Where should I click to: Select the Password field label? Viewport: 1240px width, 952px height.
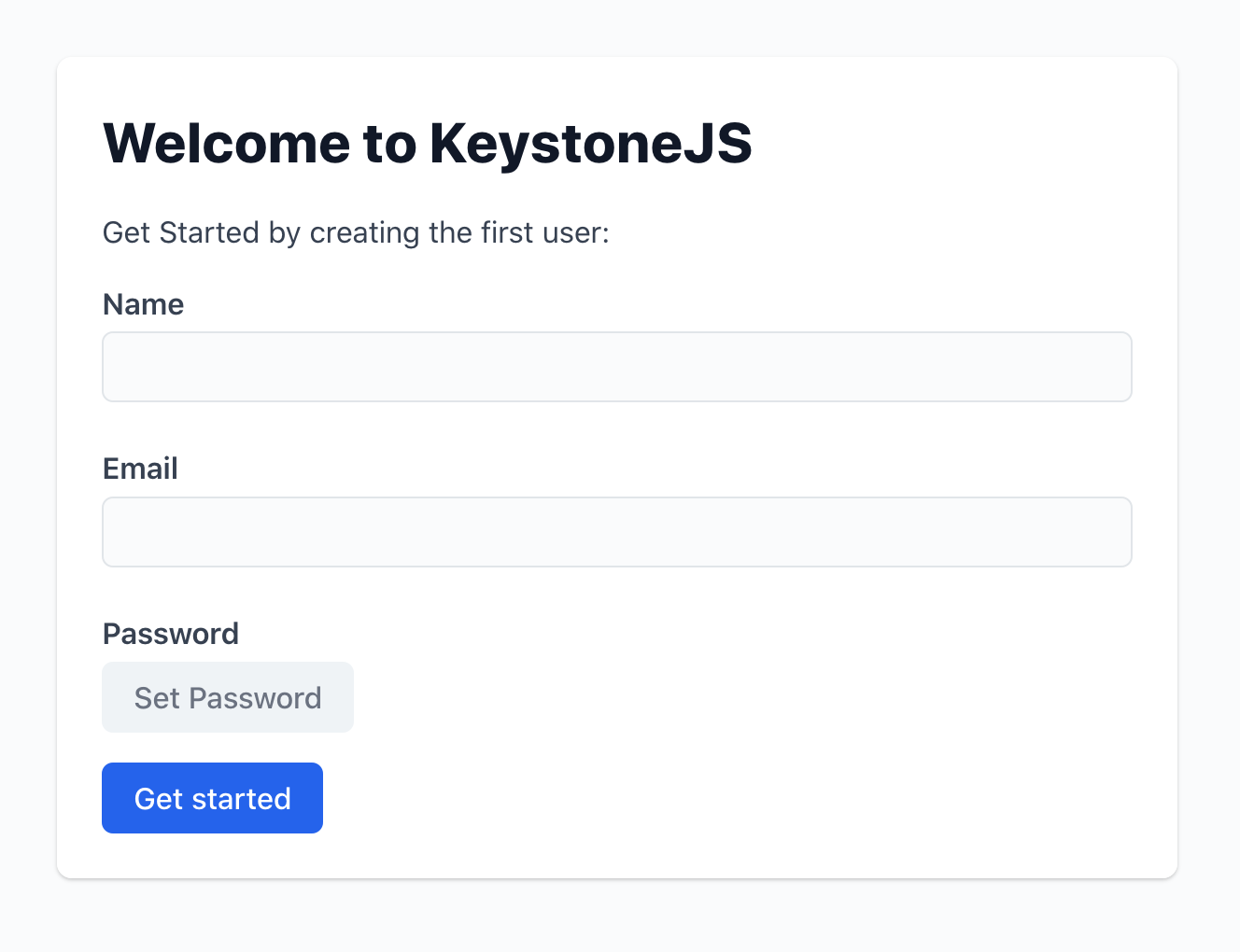(x=170, y=634)
